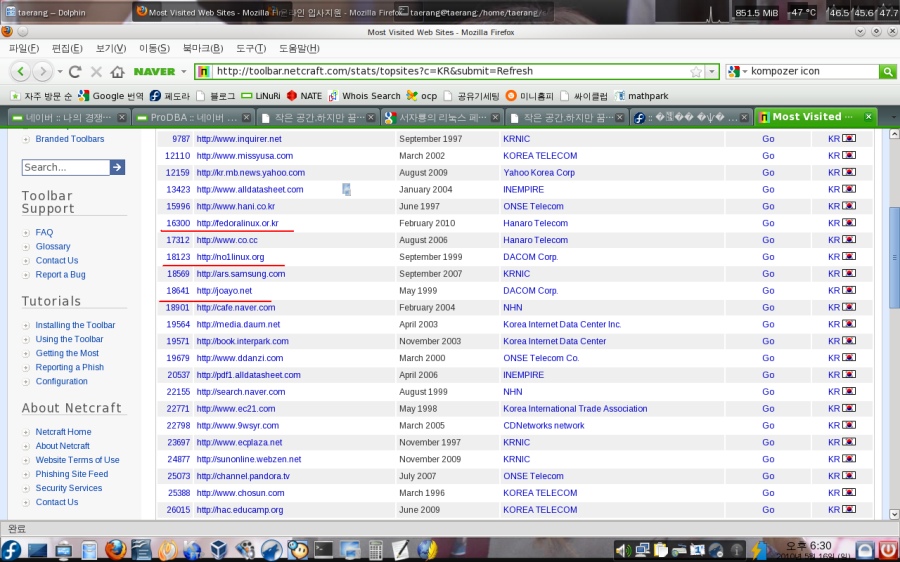This screenshot has height=562, width=900.
Task: Open the calculator icon in taskbar
Action: click(375, 549)
